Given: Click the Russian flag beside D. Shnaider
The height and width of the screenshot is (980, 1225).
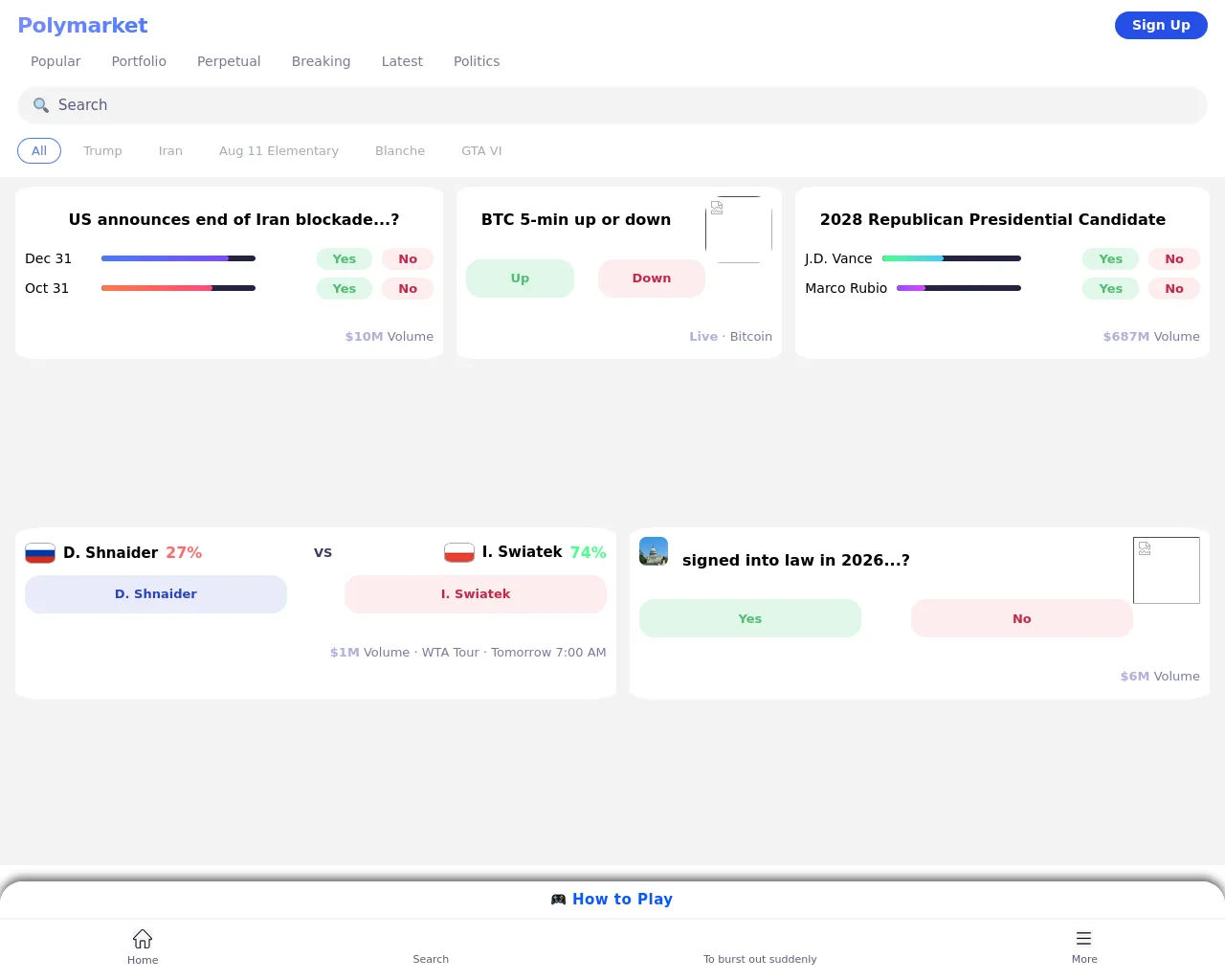Looking at the screenshot, I should coord(40,553).
